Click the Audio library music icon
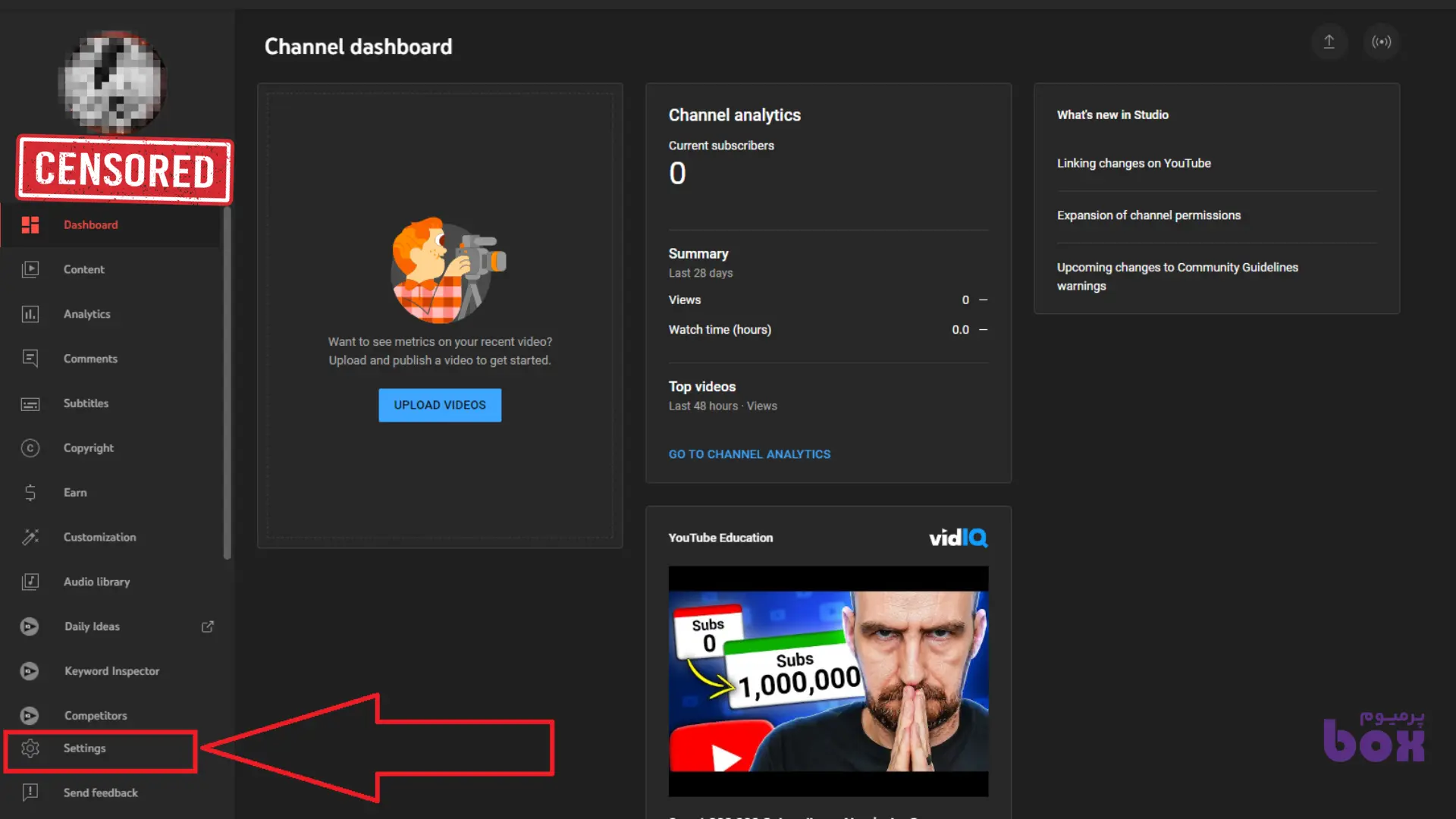This screenshot has height=819, width=1456. pyautogui.click(x=30, y=582)
